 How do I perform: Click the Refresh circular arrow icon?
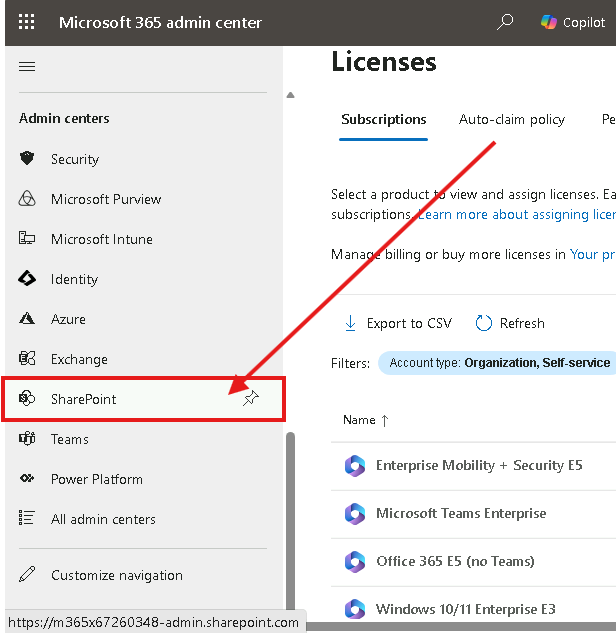483,323
